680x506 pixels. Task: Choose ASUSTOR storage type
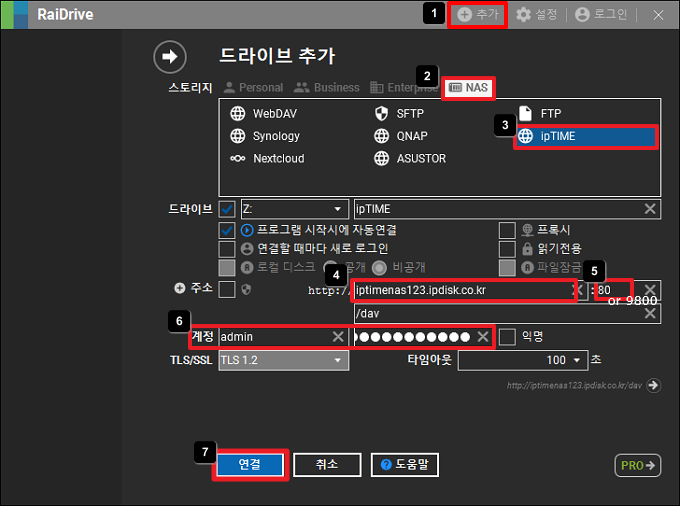pos(409,159)
